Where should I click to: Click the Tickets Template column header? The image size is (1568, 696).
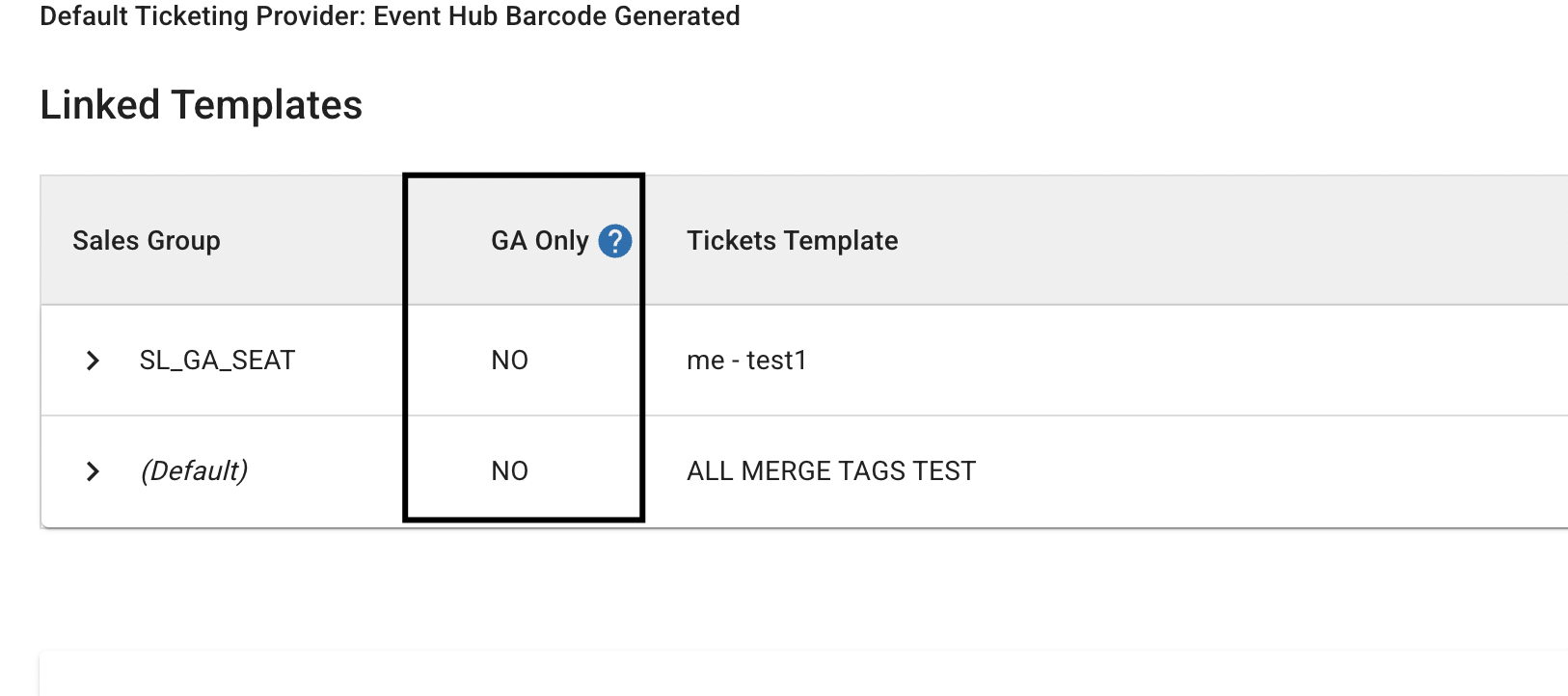[x=792, y=241]
